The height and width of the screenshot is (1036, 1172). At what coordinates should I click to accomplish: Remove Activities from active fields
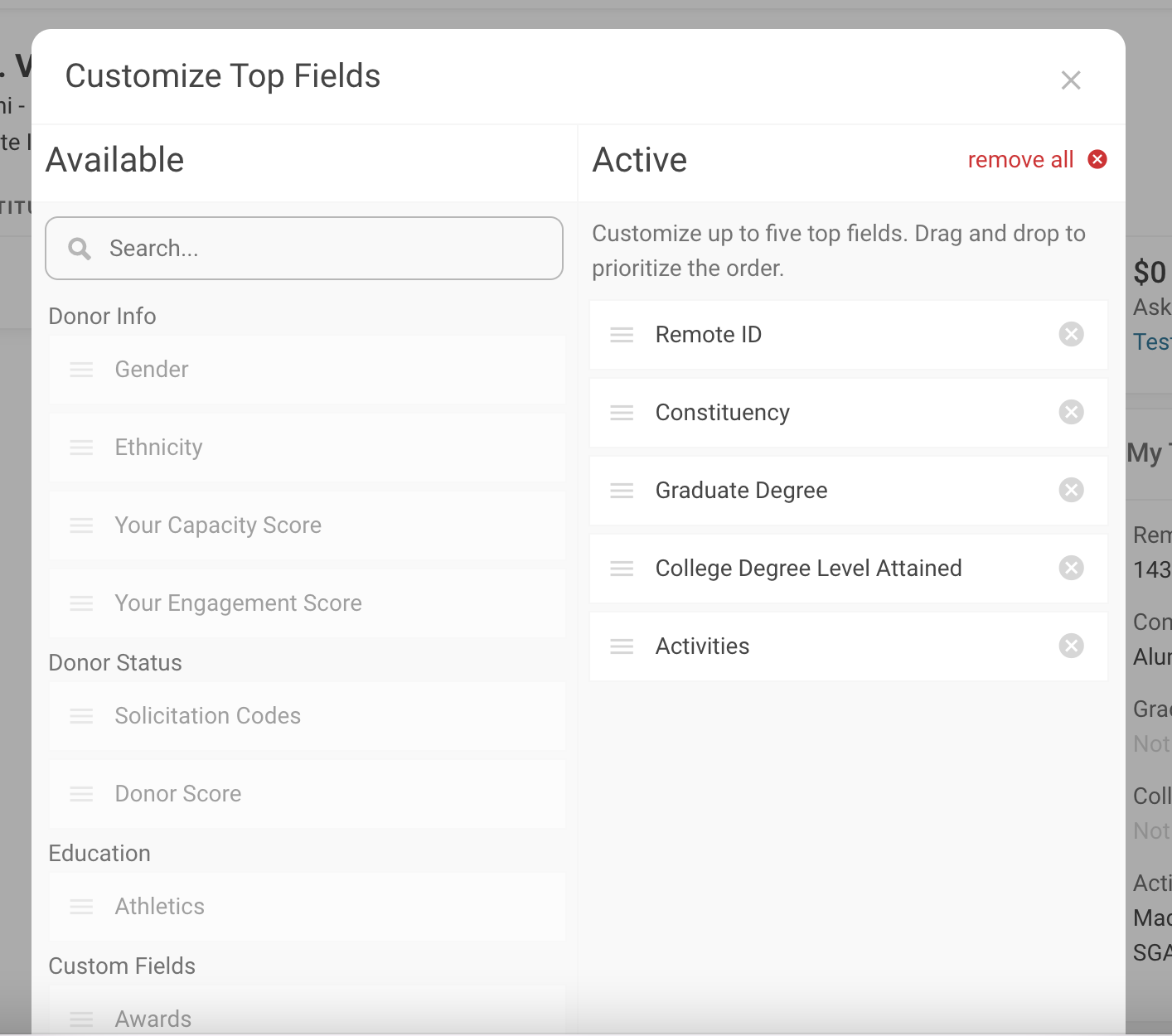[1071, 646]
